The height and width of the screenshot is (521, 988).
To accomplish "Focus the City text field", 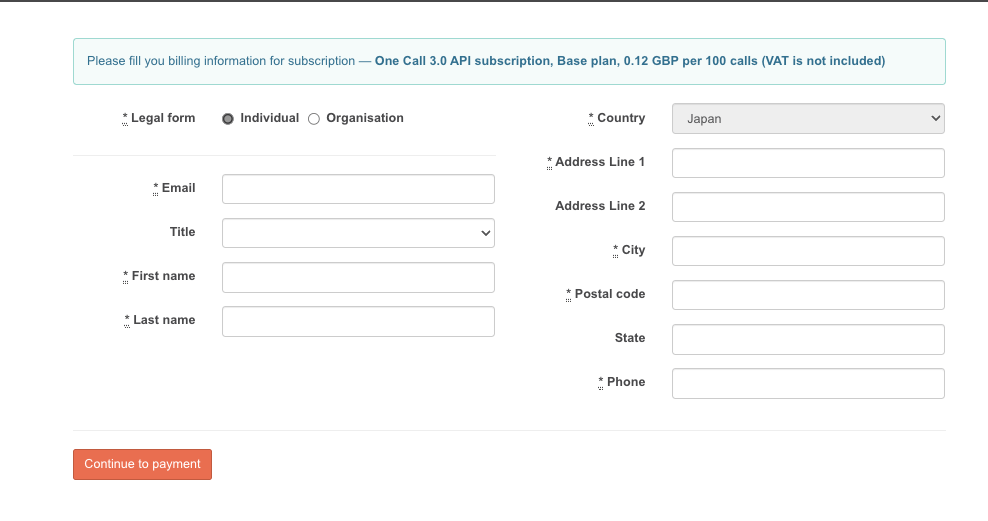I will tap(808, 251).
